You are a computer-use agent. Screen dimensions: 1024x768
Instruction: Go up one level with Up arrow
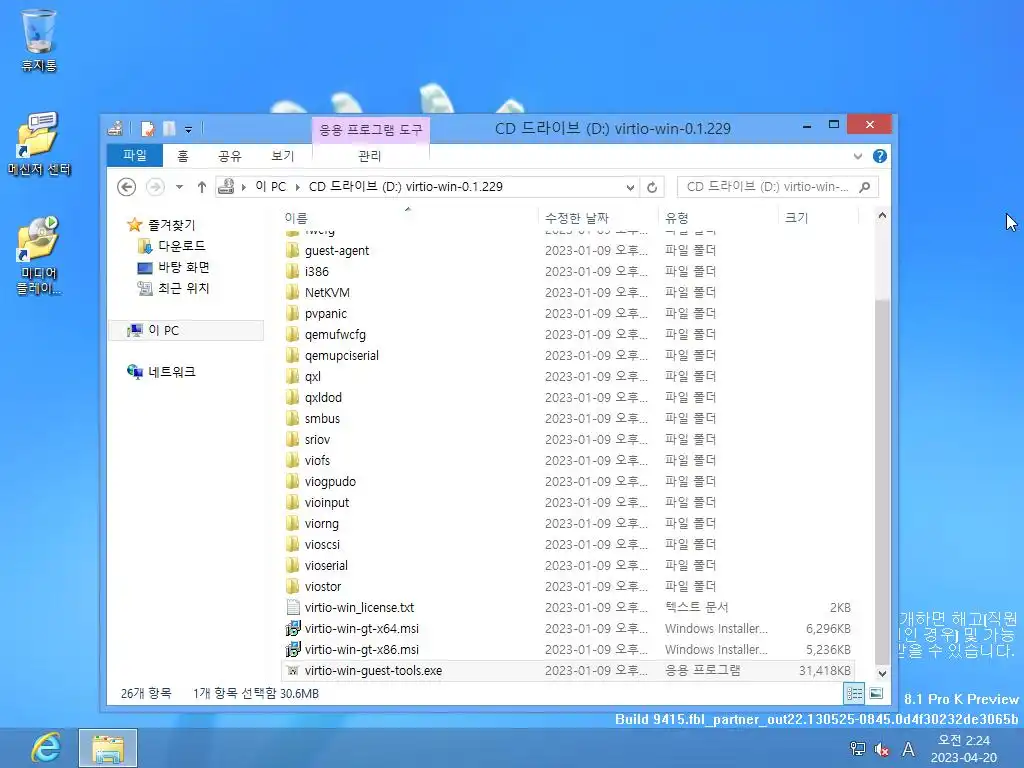click(202, 187)
